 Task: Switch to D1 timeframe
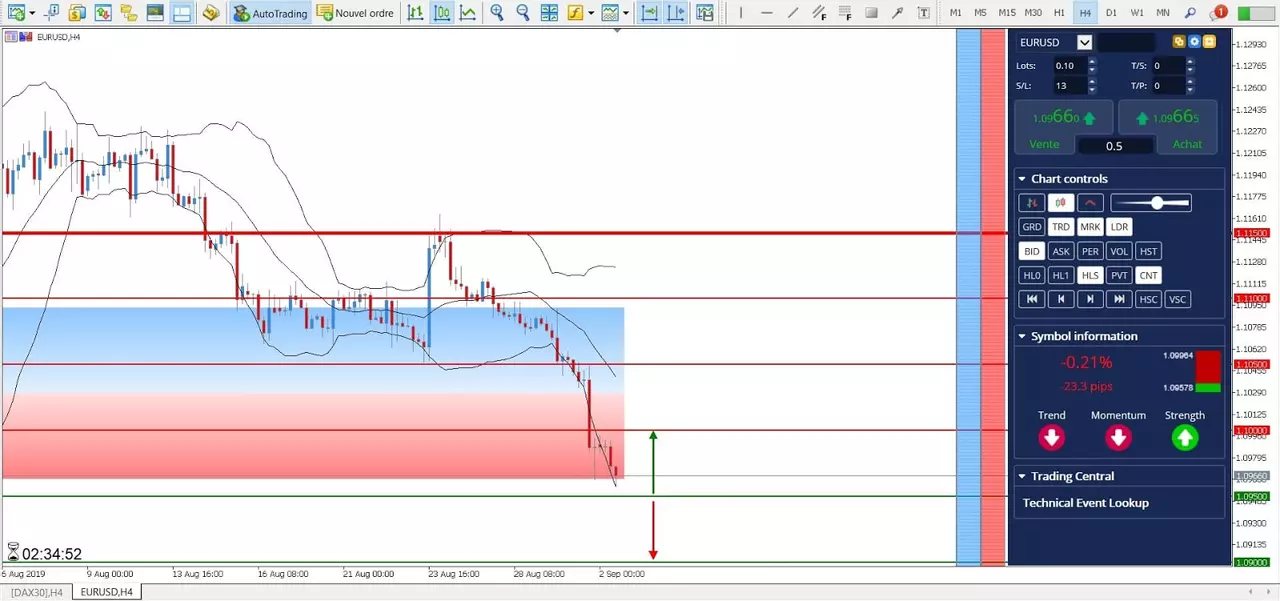click(1111, 13)
